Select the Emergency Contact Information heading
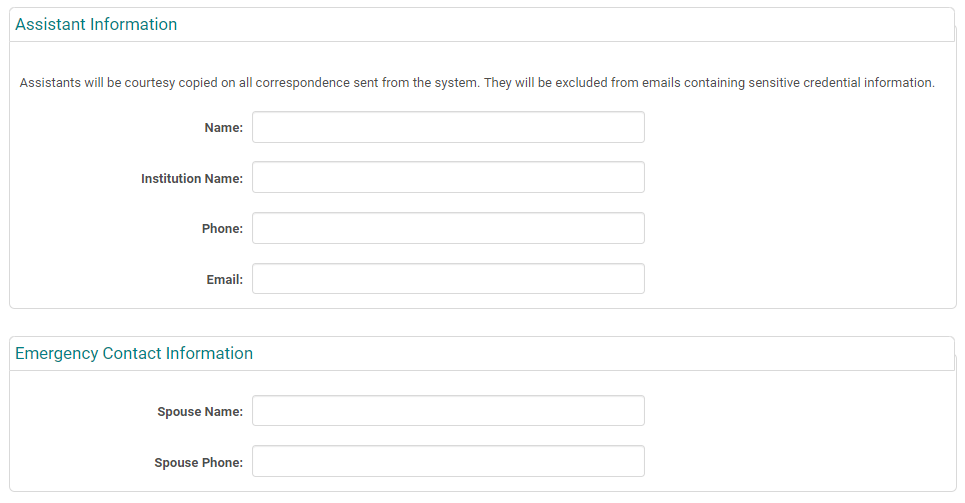Screen dimensions: 965x503 (134, 354)
